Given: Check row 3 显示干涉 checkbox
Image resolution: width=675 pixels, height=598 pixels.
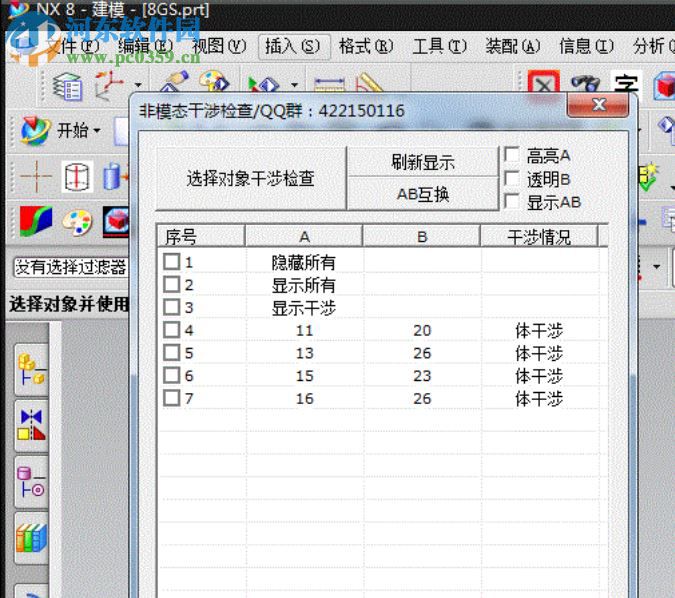Looking at the screenshot, I should [x=171, y=307].
